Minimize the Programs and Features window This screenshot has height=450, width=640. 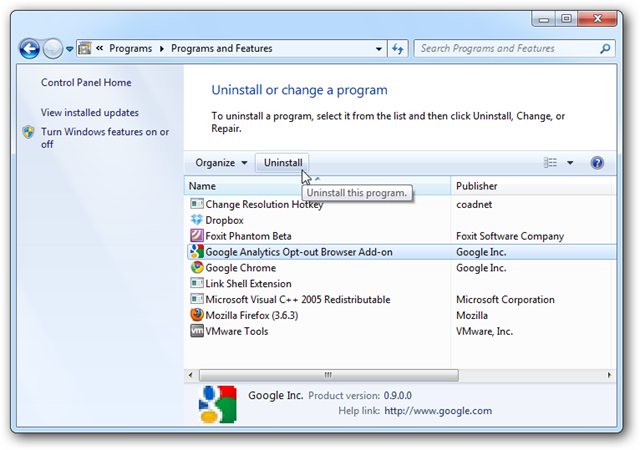543,19
